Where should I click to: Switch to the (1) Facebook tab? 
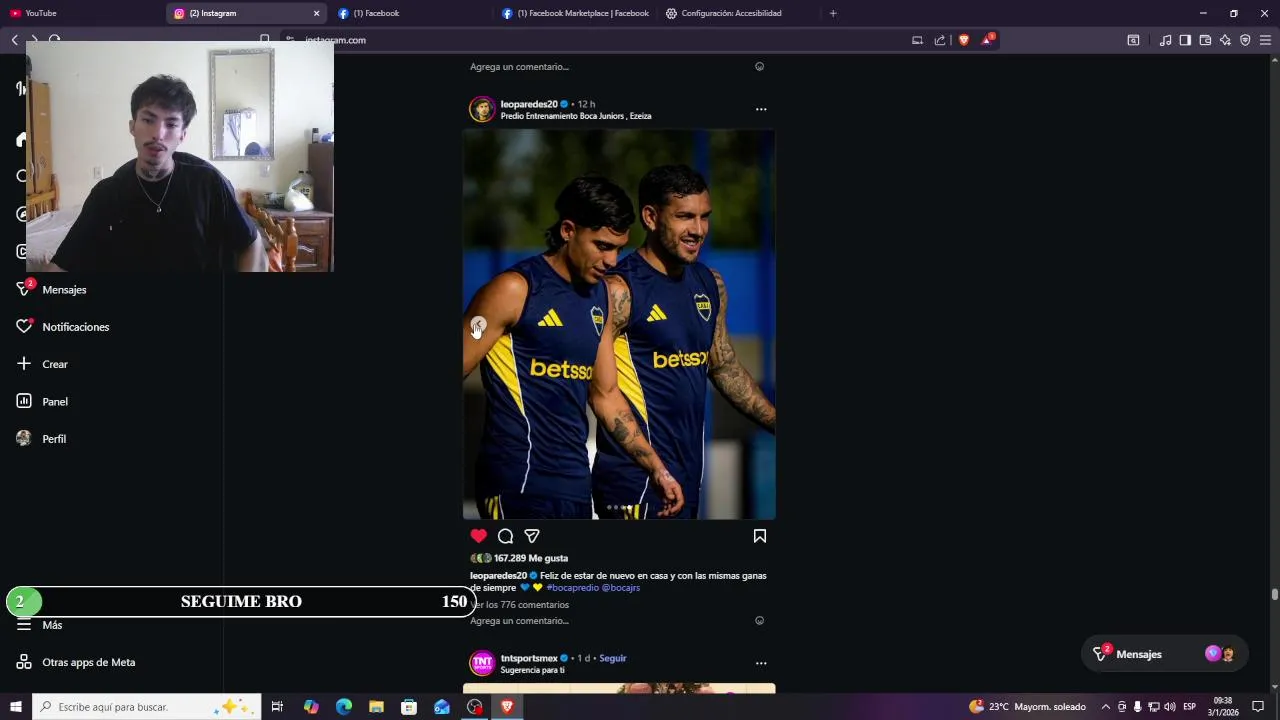pyautogui.click(x=410, y=13)
